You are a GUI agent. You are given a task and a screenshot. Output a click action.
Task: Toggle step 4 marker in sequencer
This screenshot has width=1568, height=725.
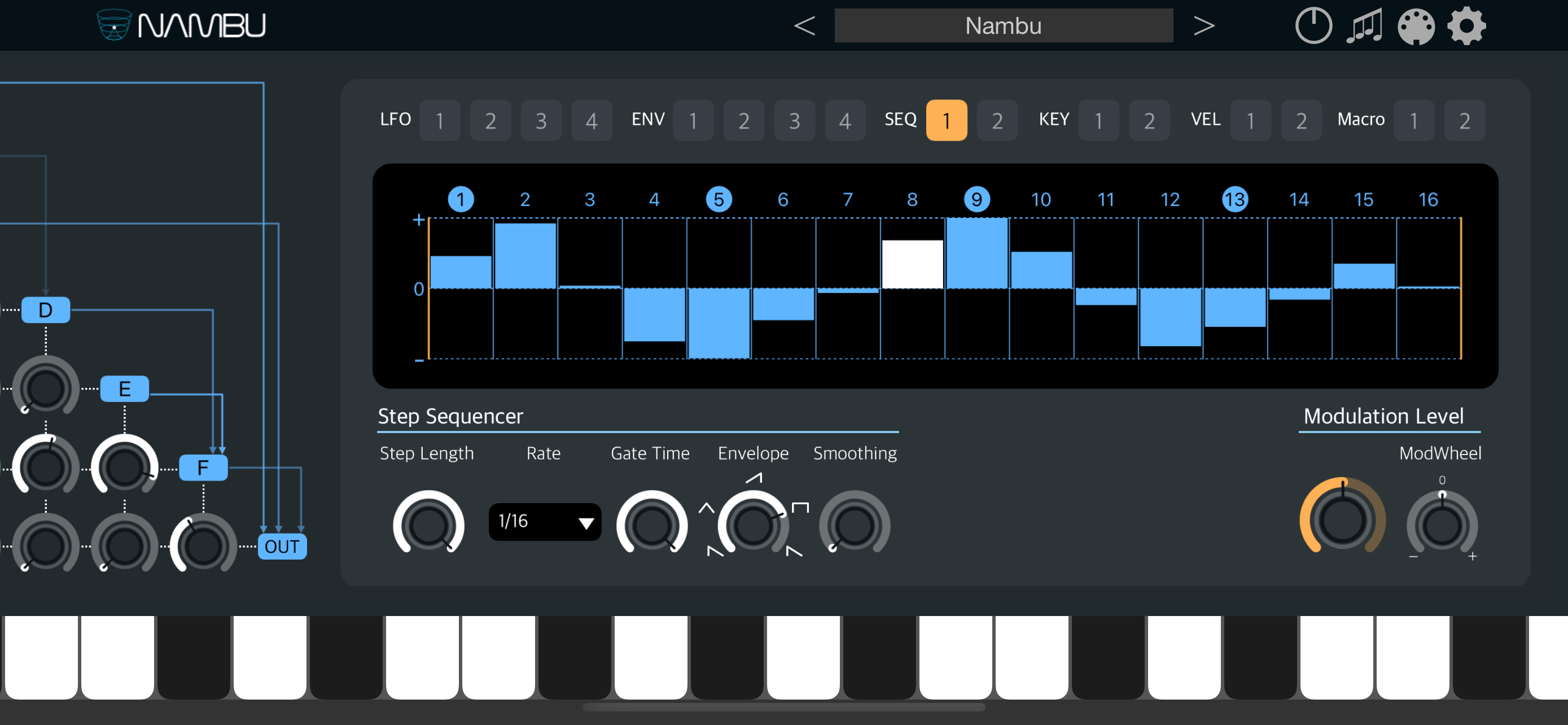point(654,200)
